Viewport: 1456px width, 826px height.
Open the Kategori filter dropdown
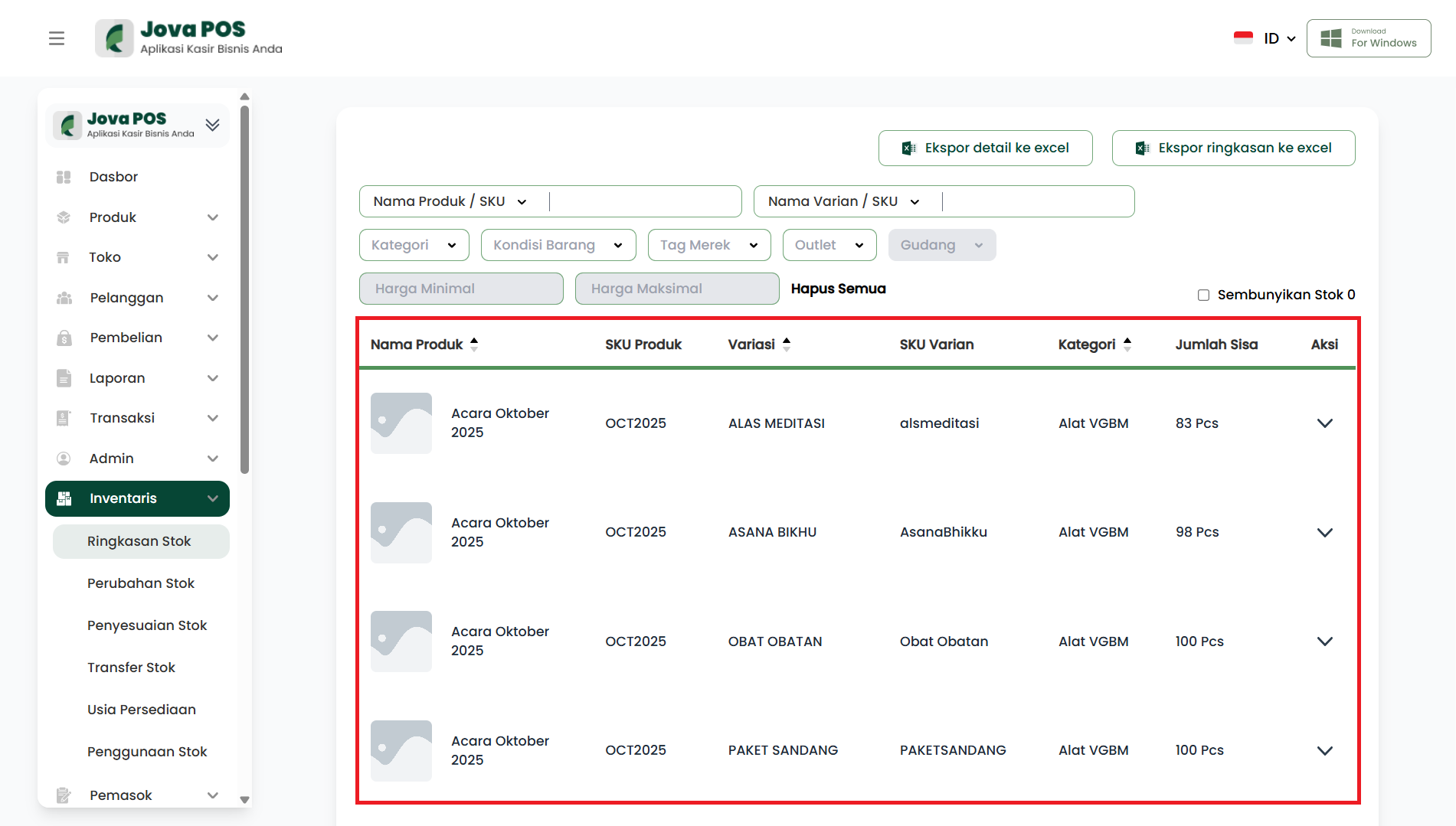[x=414, y=245]
